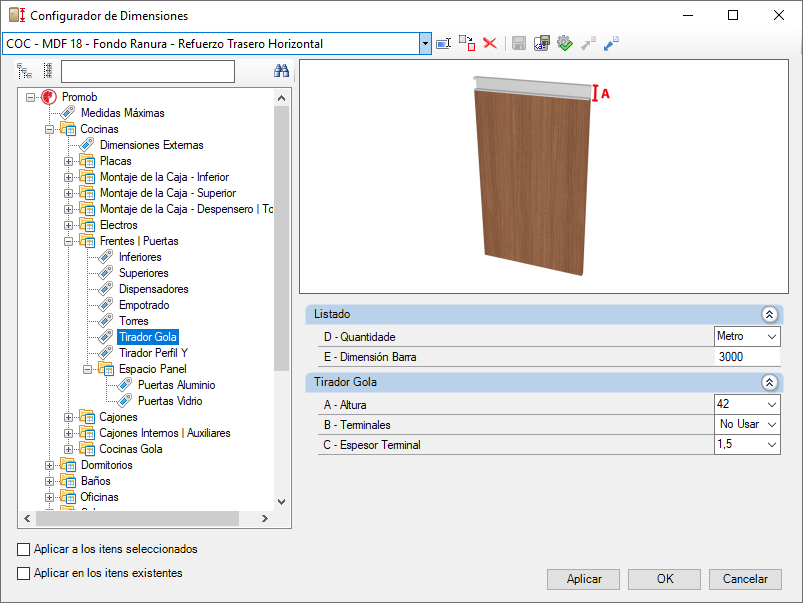The height and width of the screenshot is (603, 803).
Task: Click the expand tree icon above the tree
Action: tap(24, 71)
